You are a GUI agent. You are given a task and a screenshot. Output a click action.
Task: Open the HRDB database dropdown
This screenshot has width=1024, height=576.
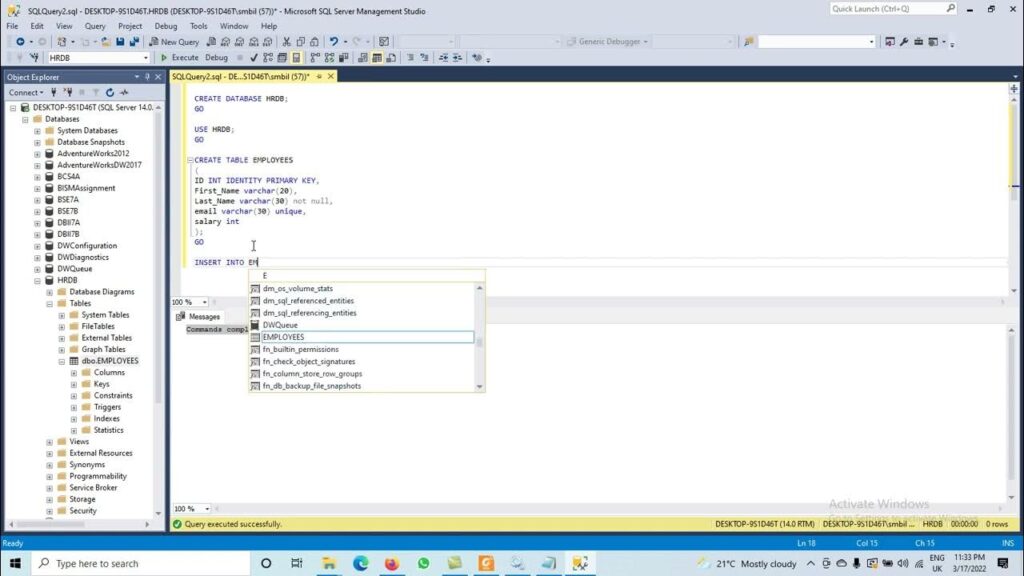pyautogui.click(x=146, y=58)
